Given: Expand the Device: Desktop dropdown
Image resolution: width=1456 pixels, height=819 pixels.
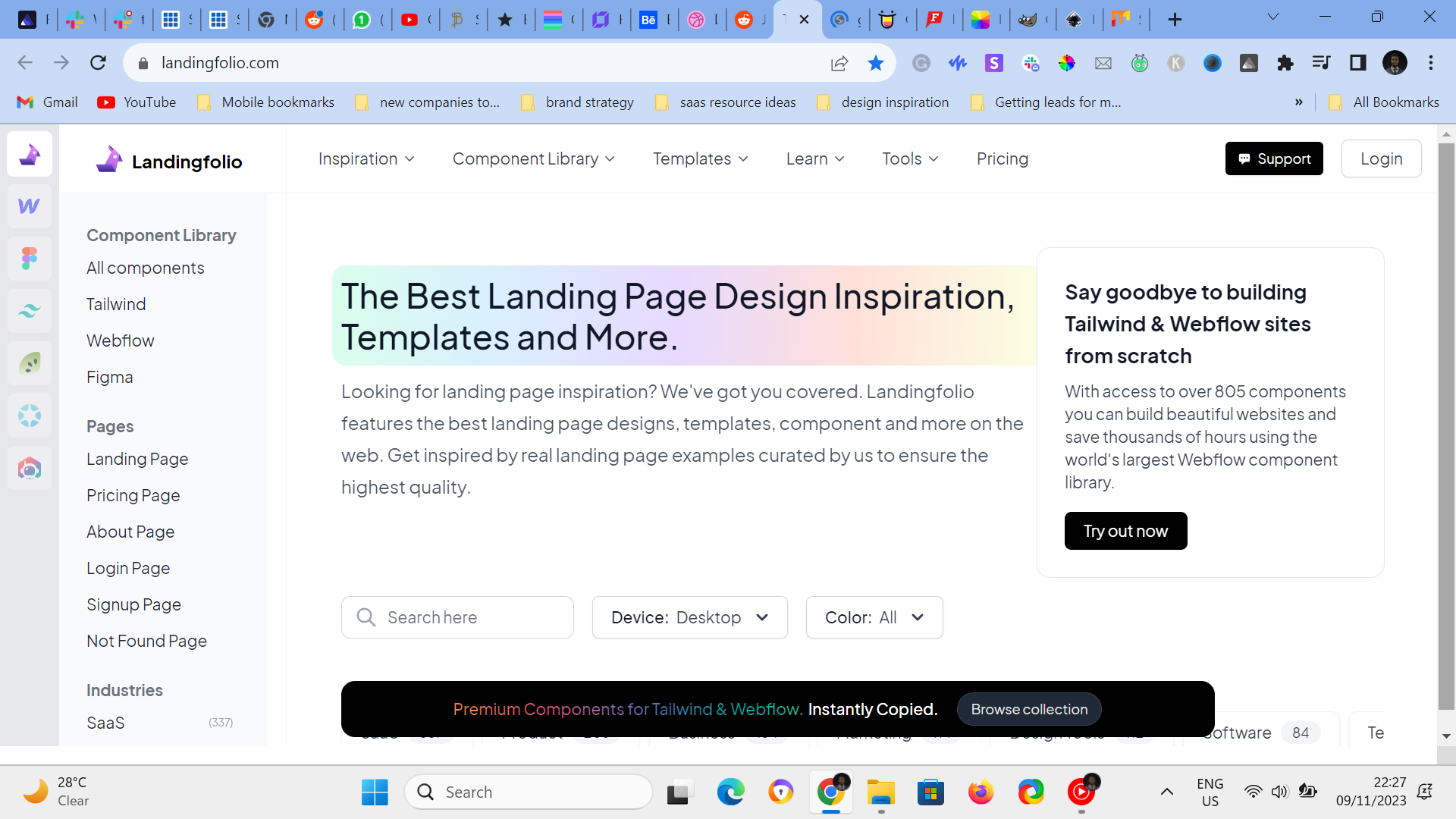Looking at the screenshot, I should (689, 617).
